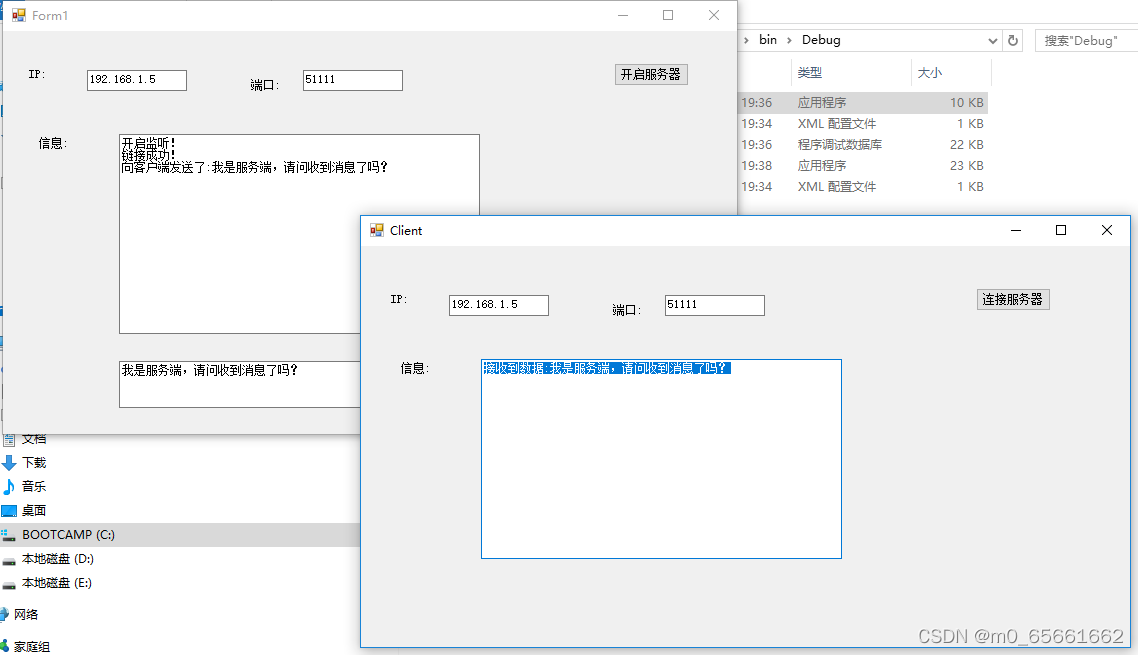
Task: Sort files by the 类型 column header
Action: (810, 73)
